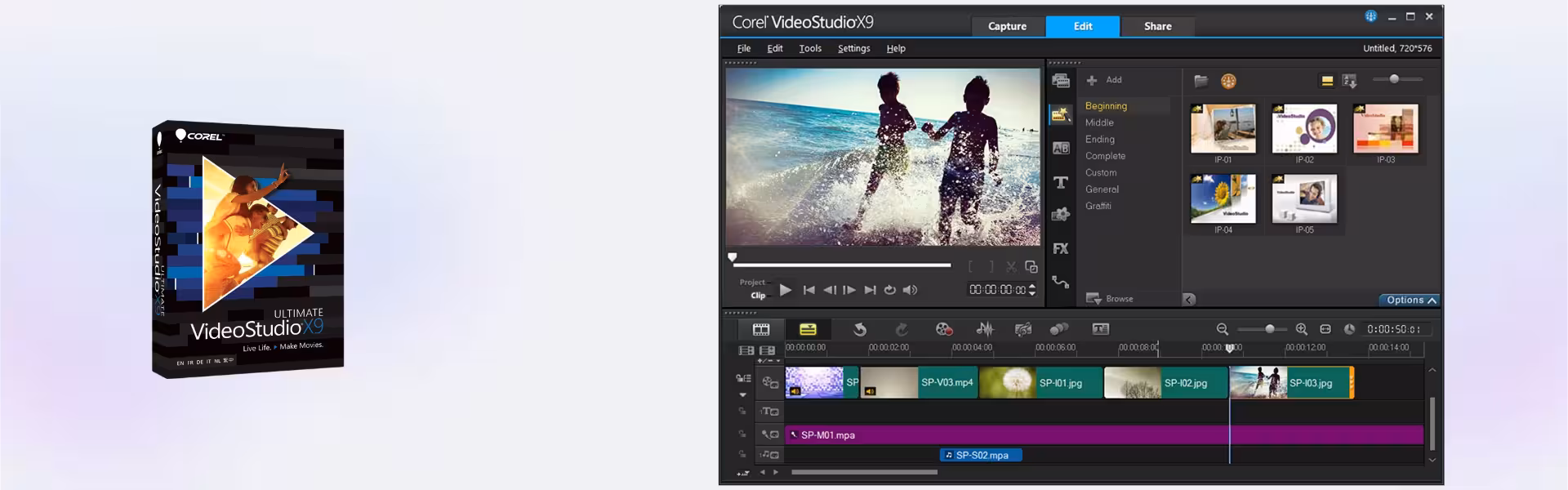Open the Track Motion icon
The width and height of the screenshot is (1568, 490).
click(1059, 329)
